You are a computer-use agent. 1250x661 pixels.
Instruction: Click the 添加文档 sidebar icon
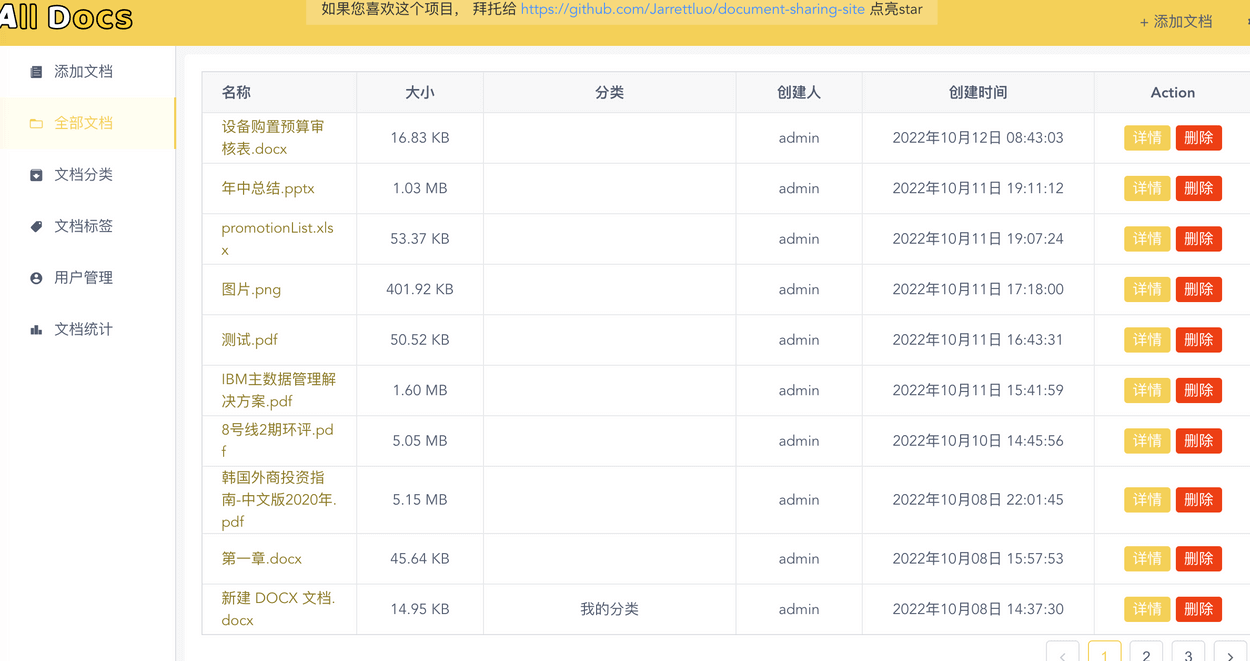(x=36, y=72)
